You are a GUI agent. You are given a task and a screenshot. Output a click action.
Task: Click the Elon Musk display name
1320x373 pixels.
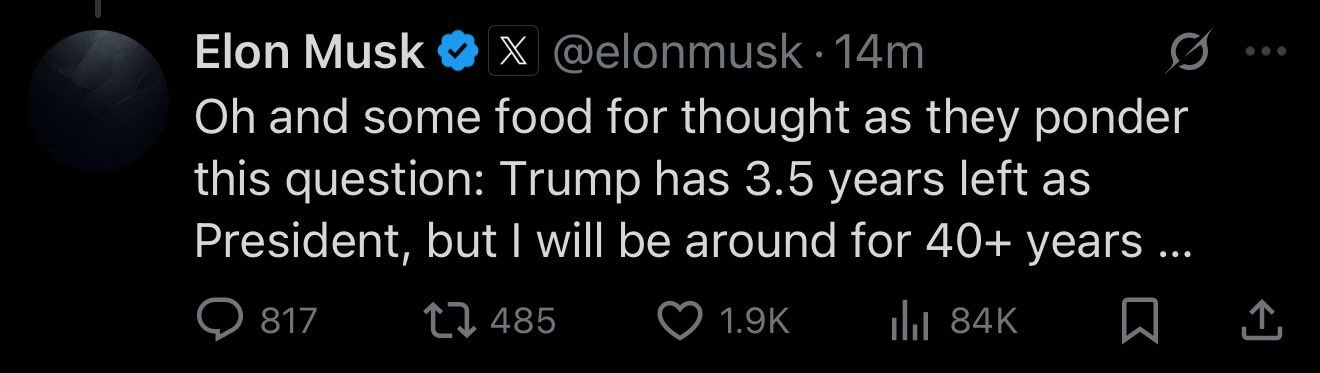(310, 52)
